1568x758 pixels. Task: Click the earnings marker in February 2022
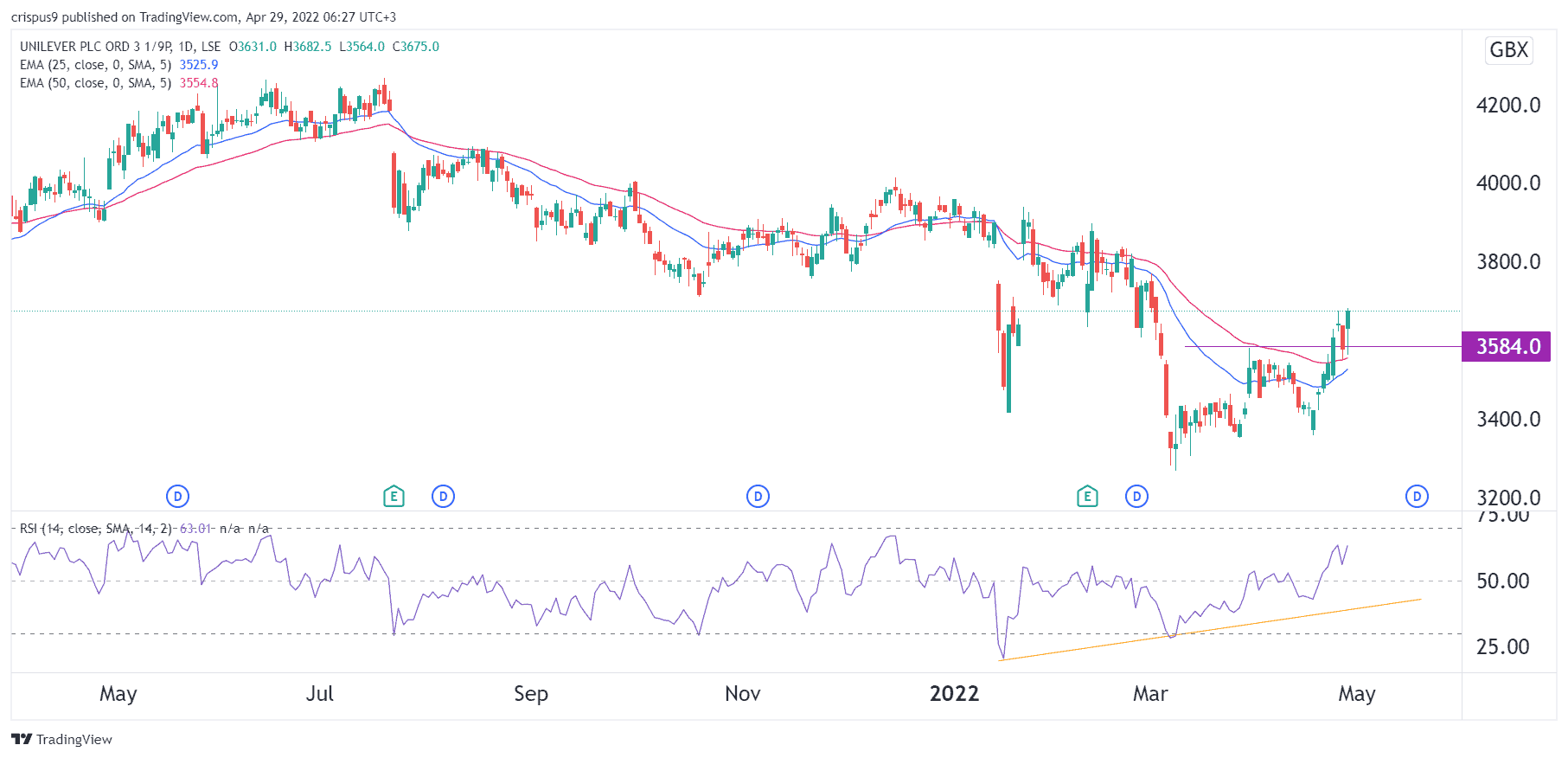pyautogui.click(x=1087, y=497)
